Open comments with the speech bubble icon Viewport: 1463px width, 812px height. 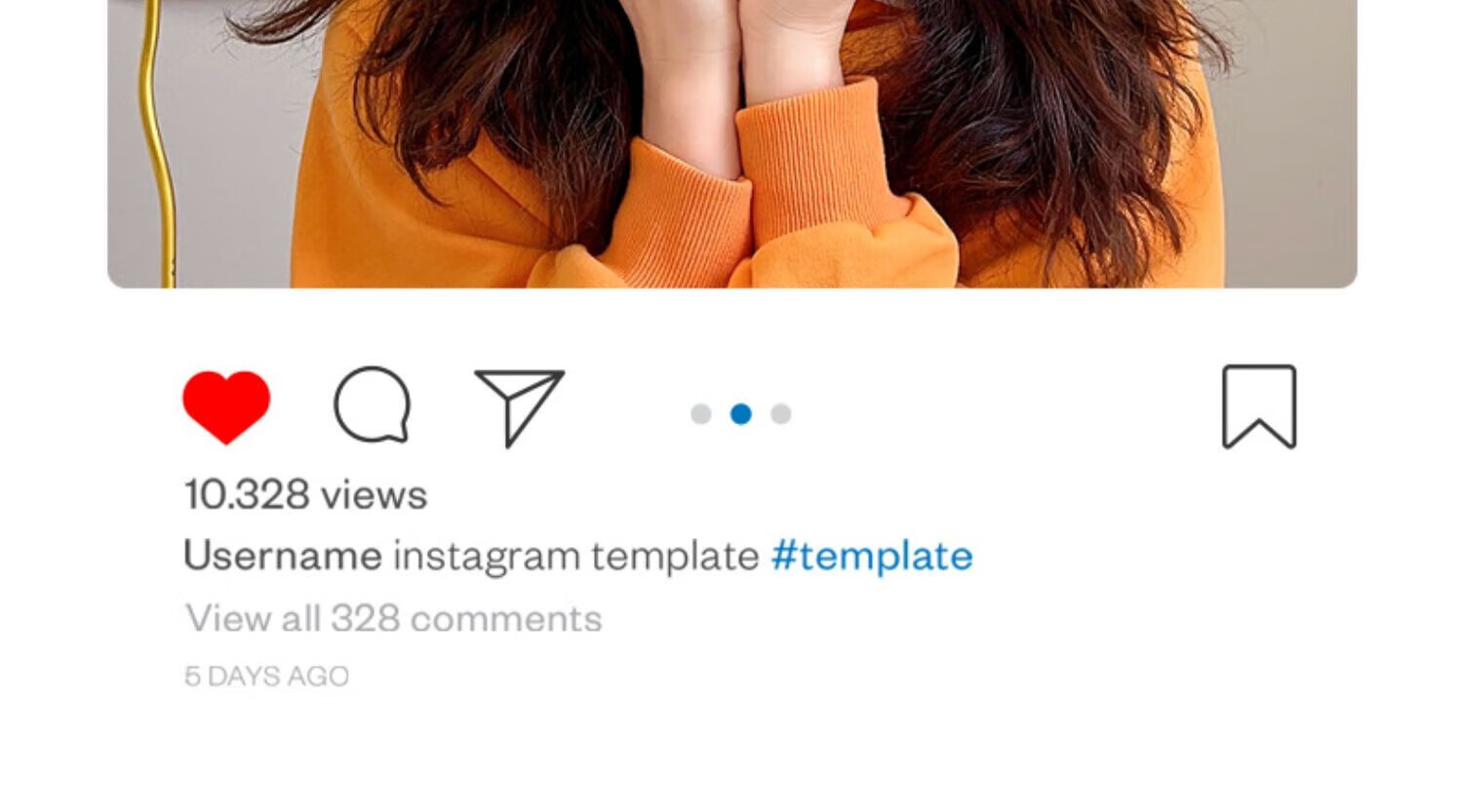click(373, 405)
